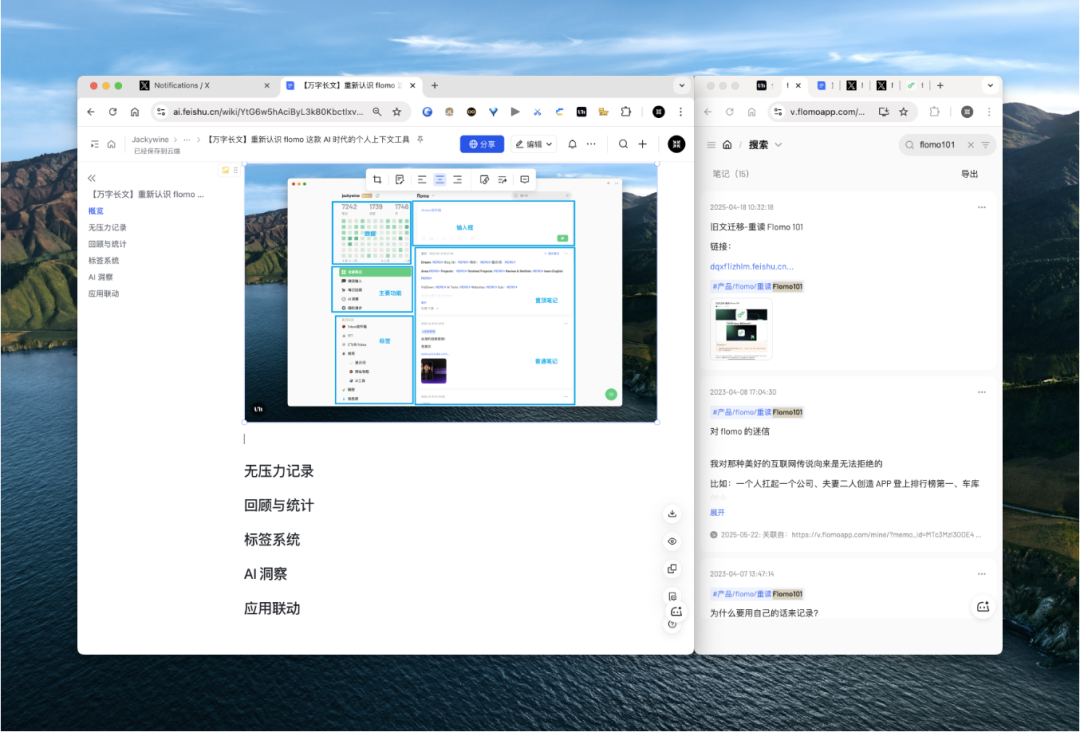Open Feishu AI assistant floating icon
The height and width of the screenshot is (732, 1080).
676,611
